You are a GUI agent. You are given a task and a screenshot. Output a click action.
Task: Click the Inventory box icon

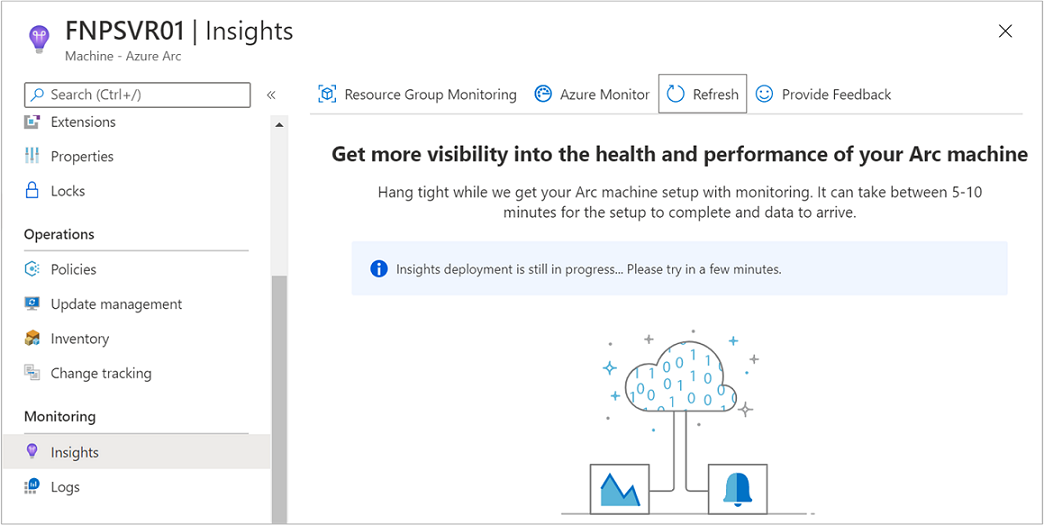coord(32,339)
